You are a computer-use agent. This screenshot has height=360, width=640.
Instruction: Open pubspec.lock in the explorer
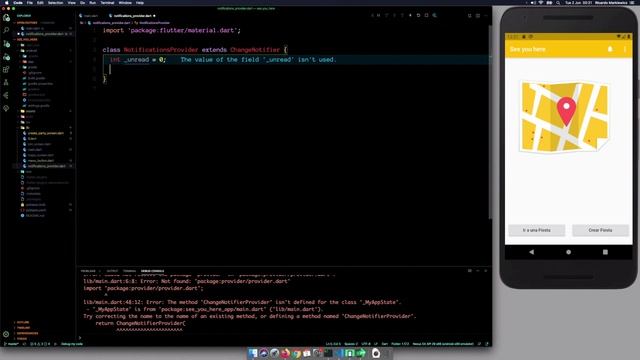coord(35,205)
